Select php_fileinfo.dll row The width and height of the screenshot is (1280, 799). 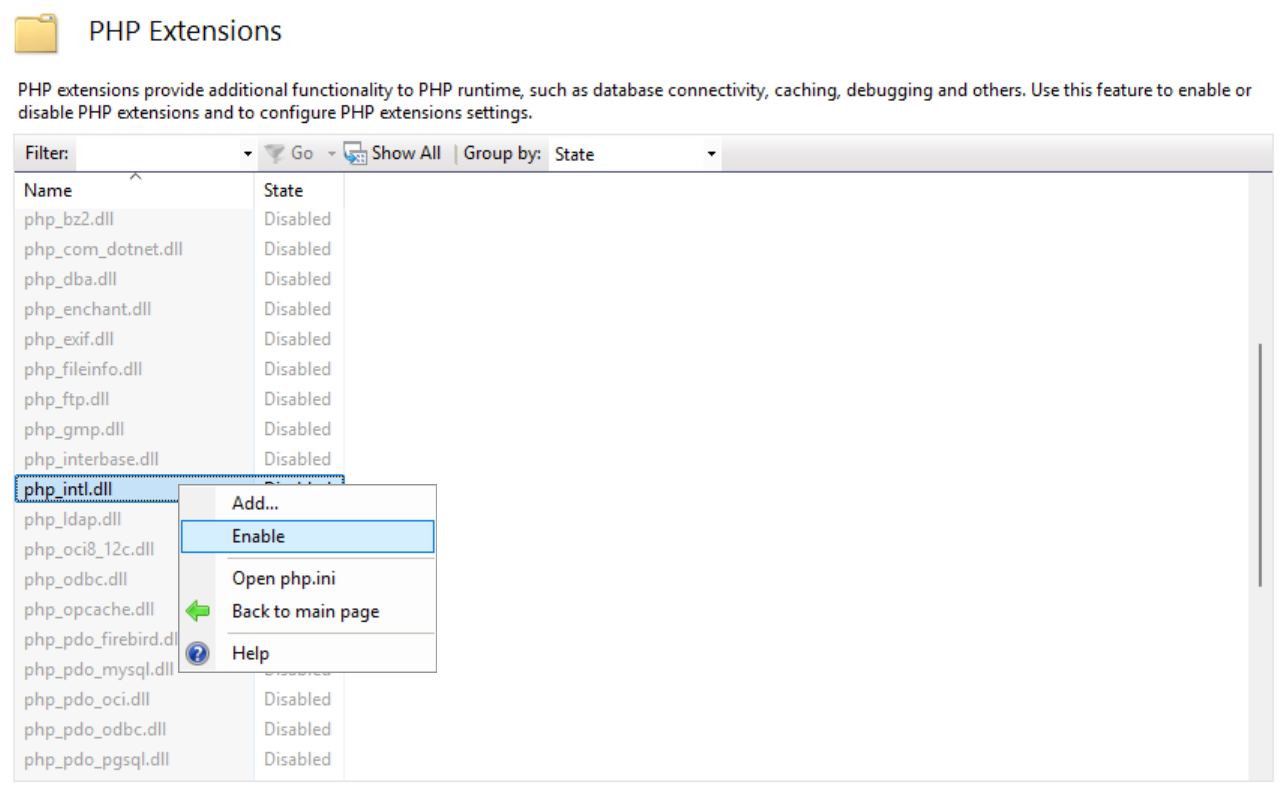[179, 369]
